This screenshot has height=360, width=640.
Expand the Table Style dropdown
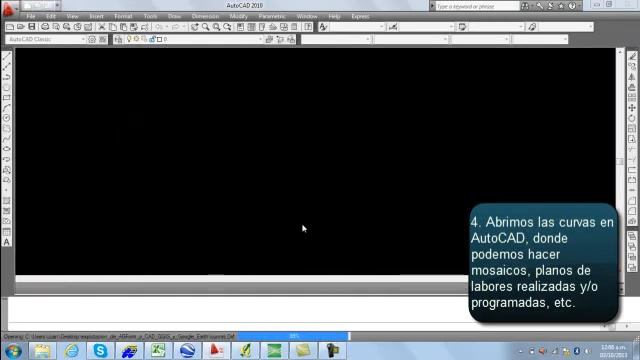point(520,27)
